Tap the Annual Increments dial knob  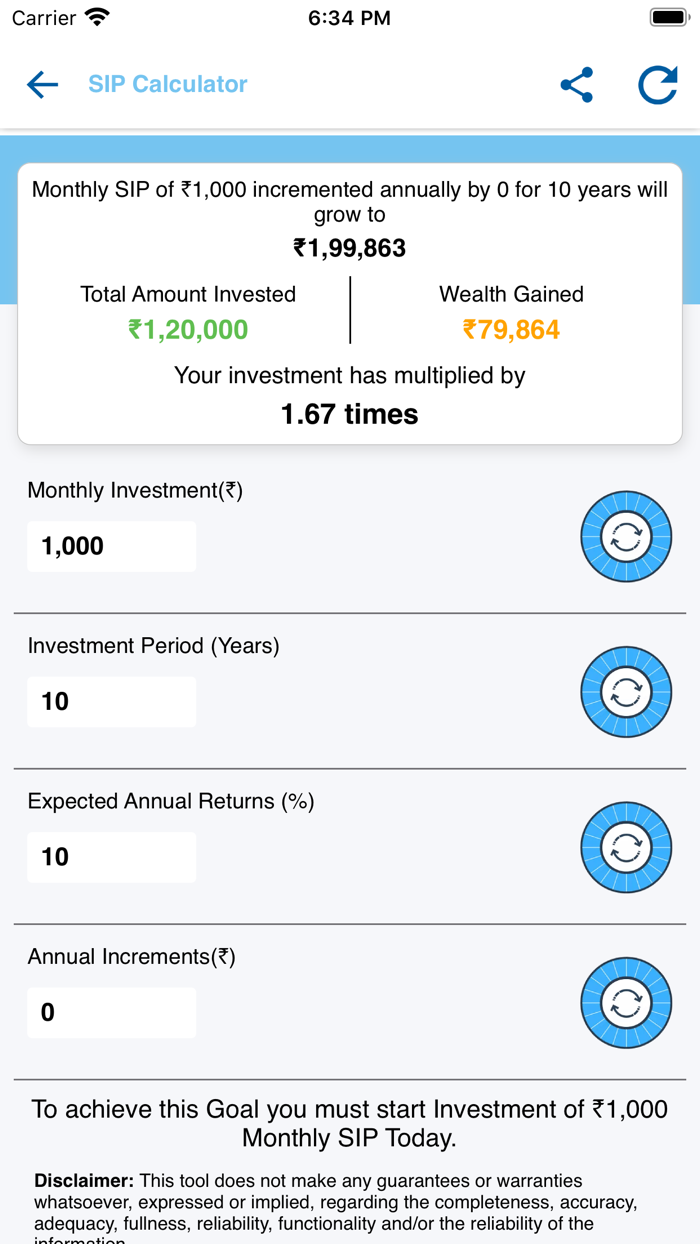(626, 1003)
